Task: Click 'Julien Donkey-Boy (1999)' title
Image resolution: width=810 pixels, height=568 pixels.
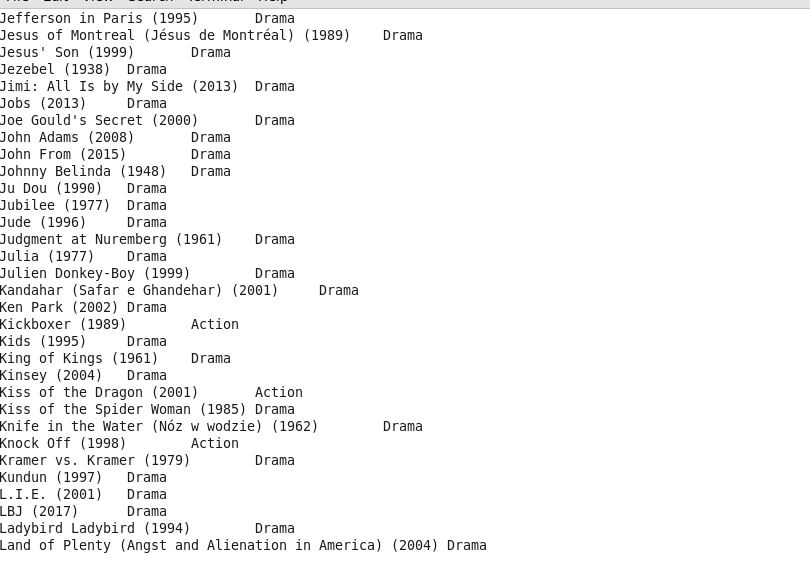Action: (95, 274)
